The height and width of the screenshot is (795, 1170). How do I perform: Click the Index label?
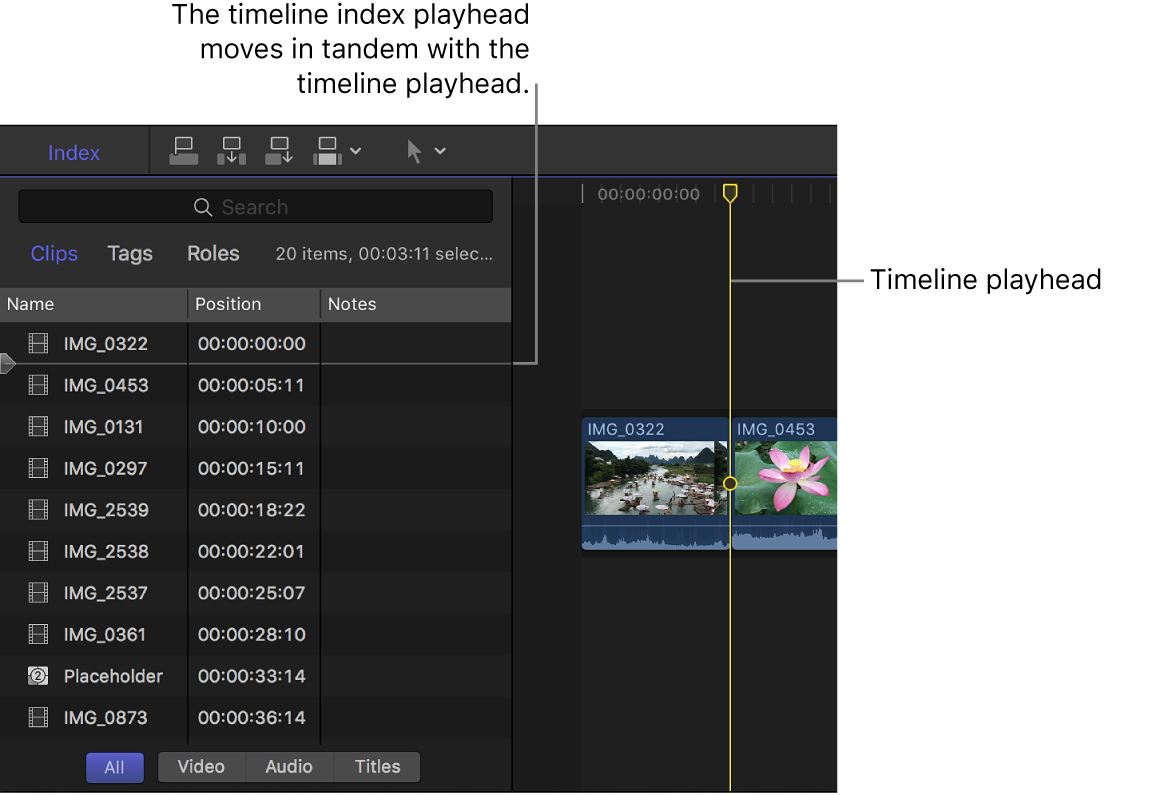(x=73, y=152)
